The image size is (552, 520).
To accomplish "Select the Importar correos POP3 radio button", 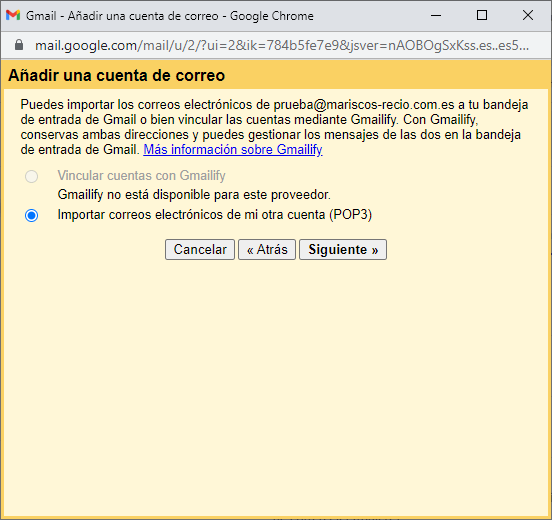I will [x=32, y=215].
